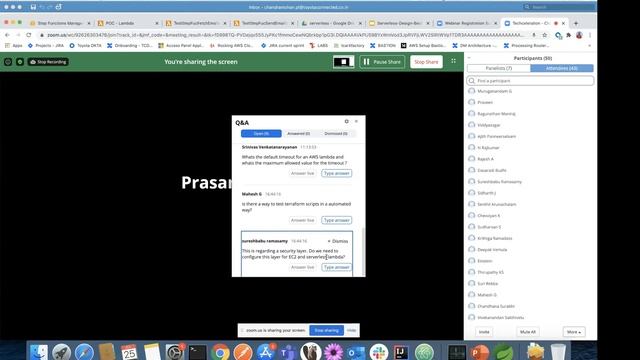Open Calendar from the Dock
Viewport: 640px width, 360px height.
tap(129, 352)
